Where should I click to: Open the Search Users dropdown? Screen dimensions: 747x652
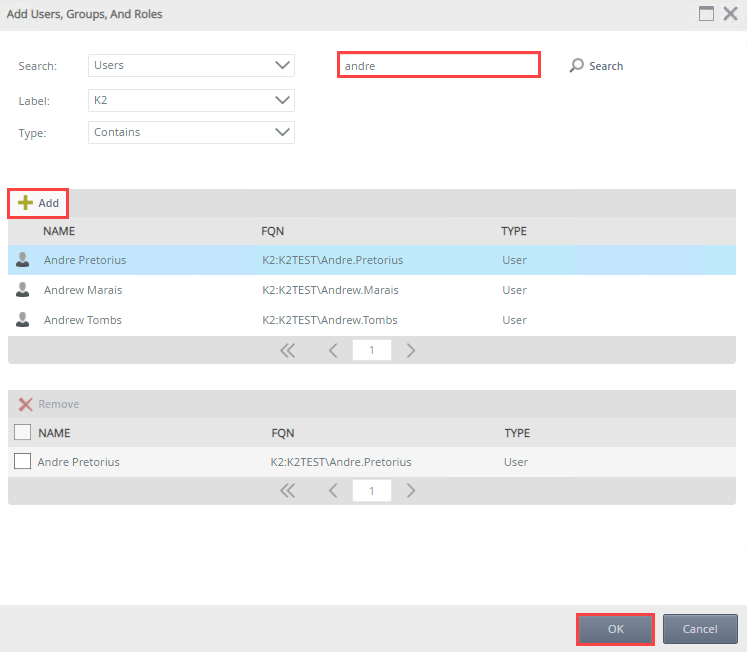coord(191,66)
